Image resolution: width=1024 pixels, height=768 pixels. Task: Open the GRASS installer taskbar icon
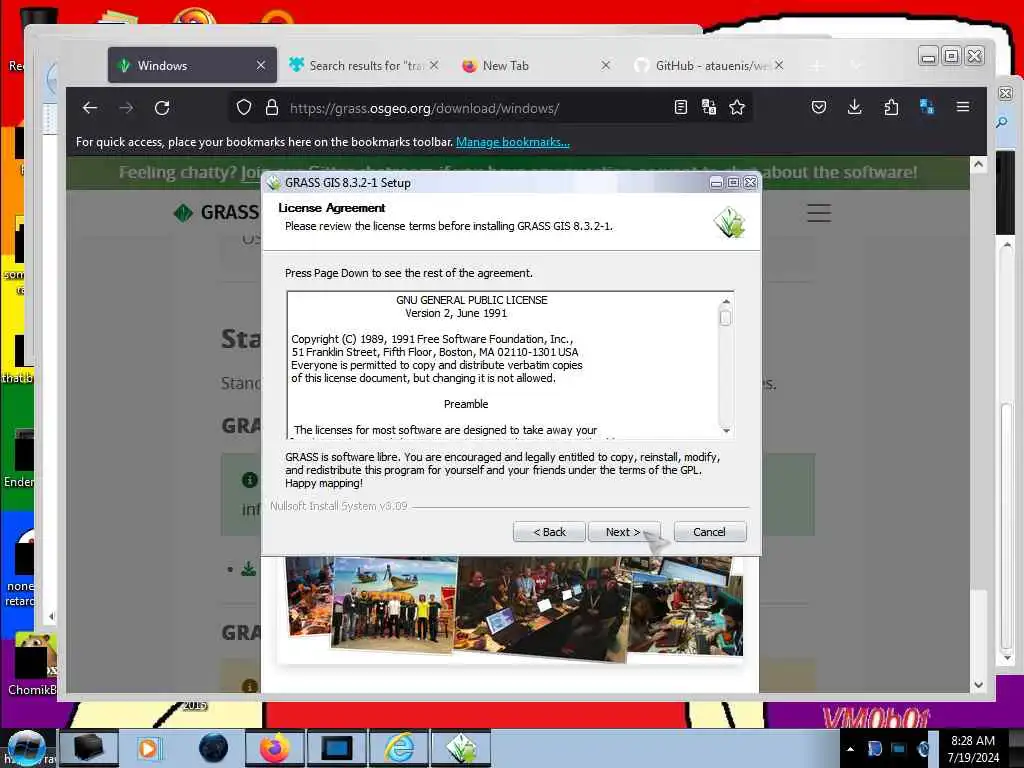[461, 748]
